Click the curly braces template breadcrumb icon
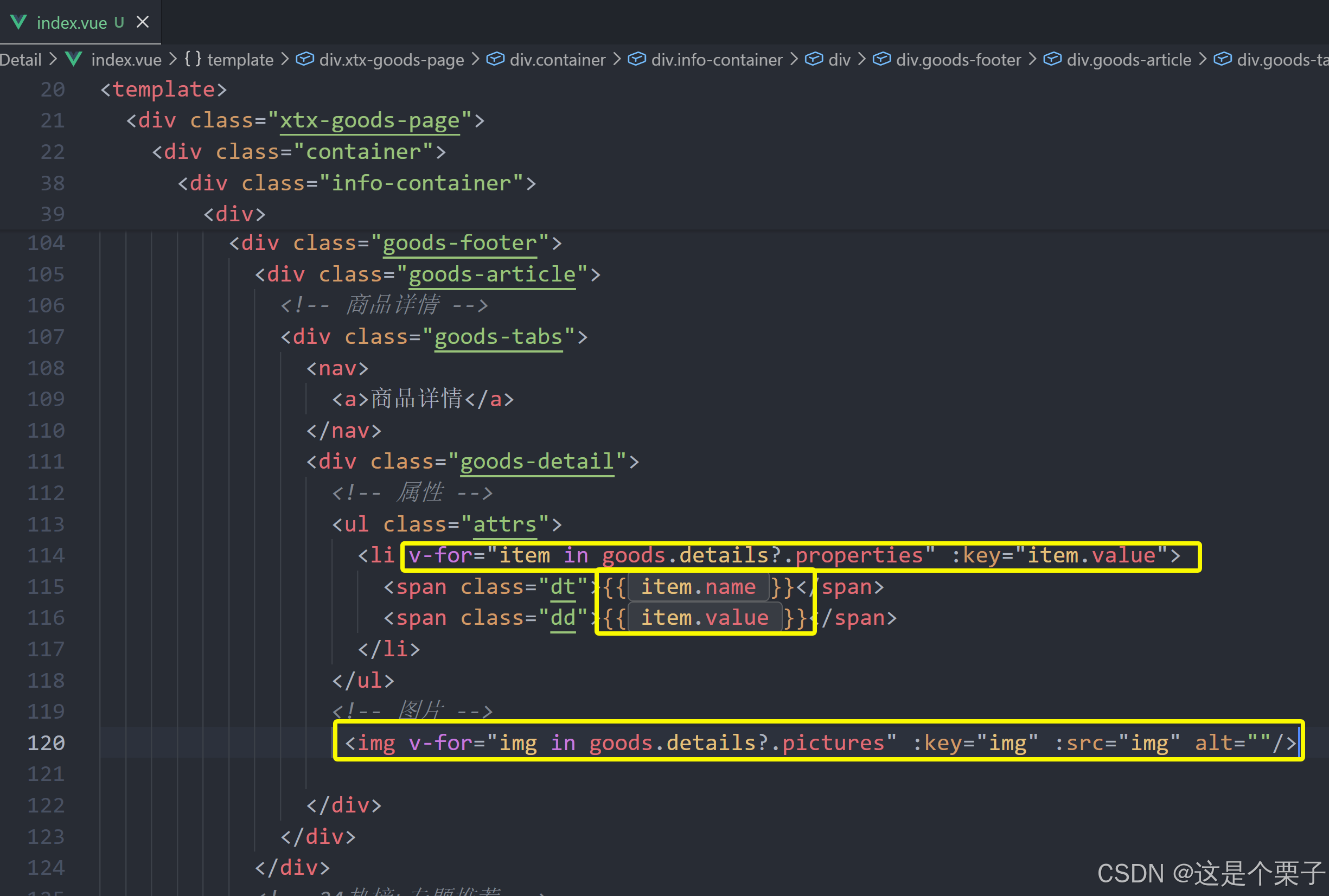The height and width of the screenshot is (896, 1329). (x=193, y=59)
